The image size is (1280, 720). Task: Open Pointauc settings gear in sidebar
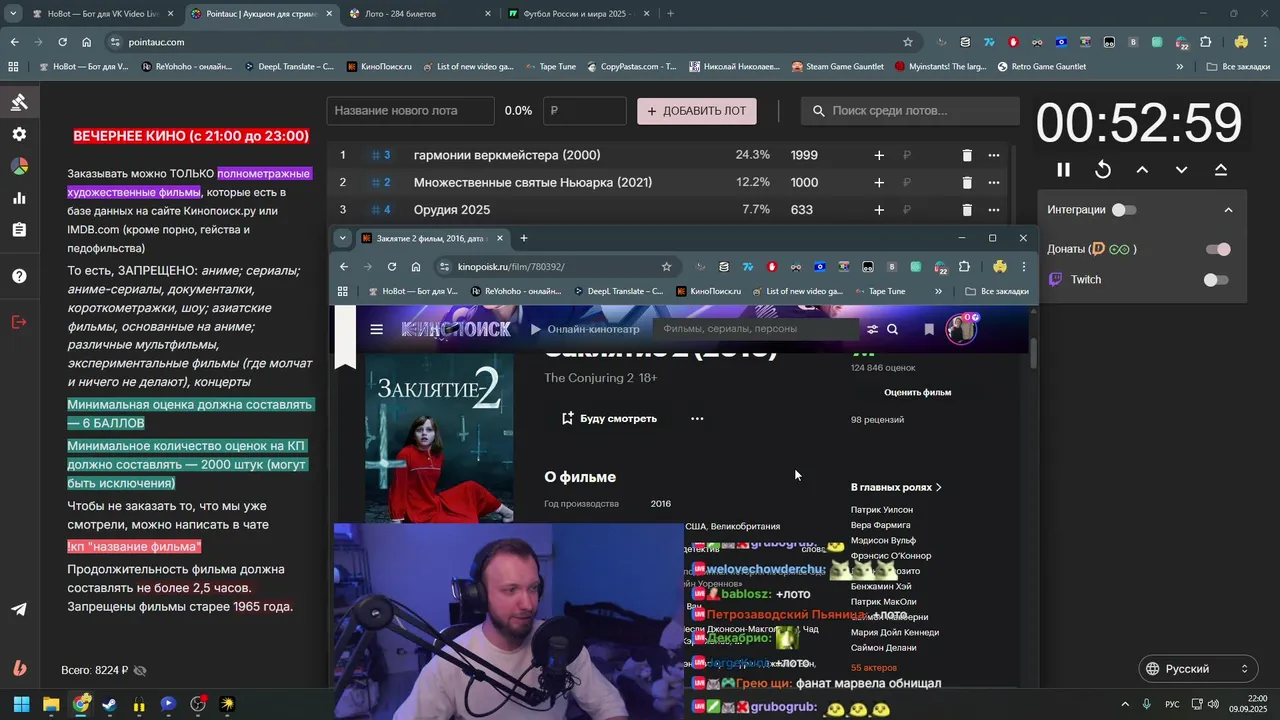point(19,134)
